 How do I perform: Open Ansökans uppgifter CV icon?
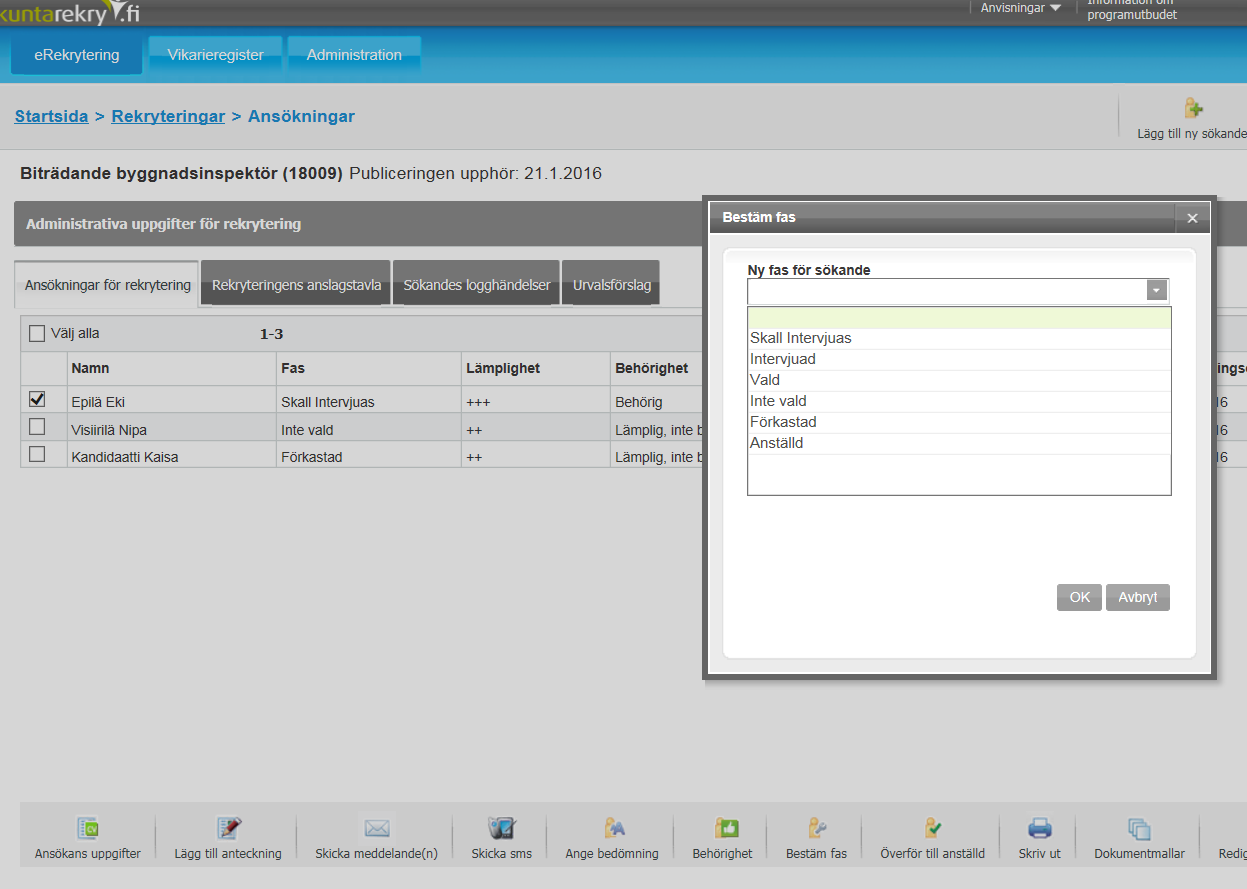88,828
